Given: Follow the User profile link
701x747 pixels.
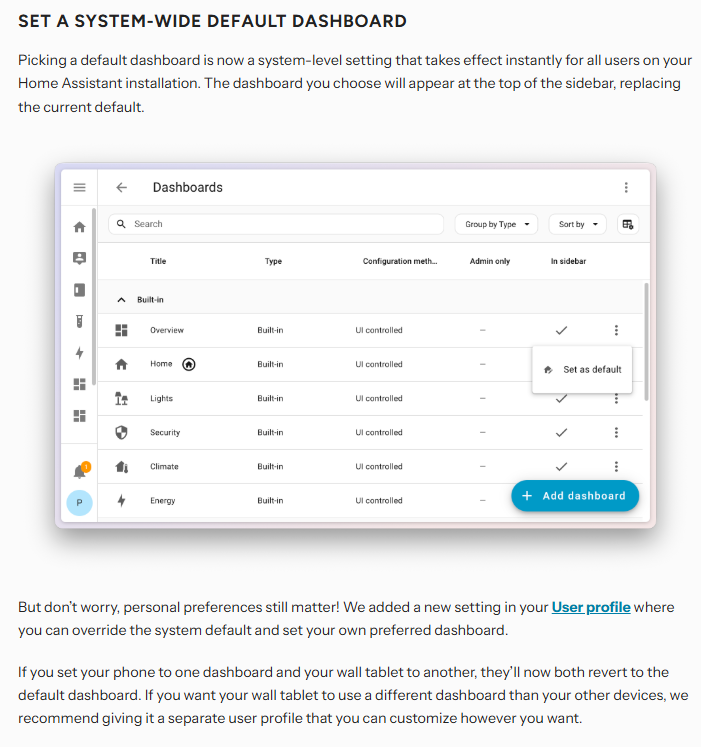Looking at the screenshot, I should [x=591, y=607].
